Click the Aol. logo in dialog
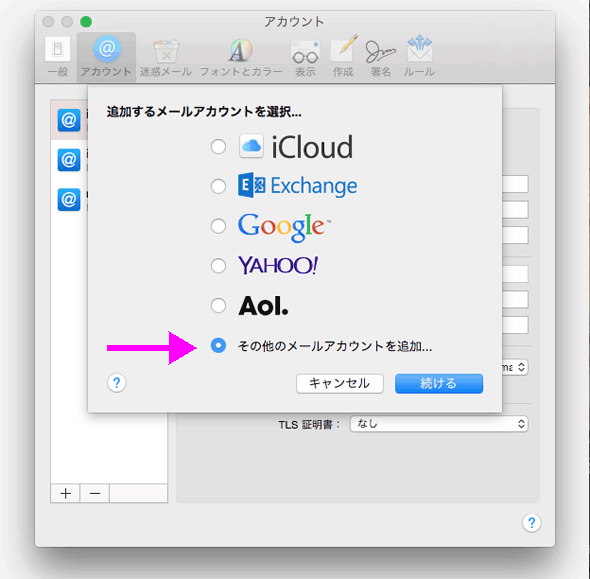The width and height of the screenshot is (590, 579). point(263,305)
